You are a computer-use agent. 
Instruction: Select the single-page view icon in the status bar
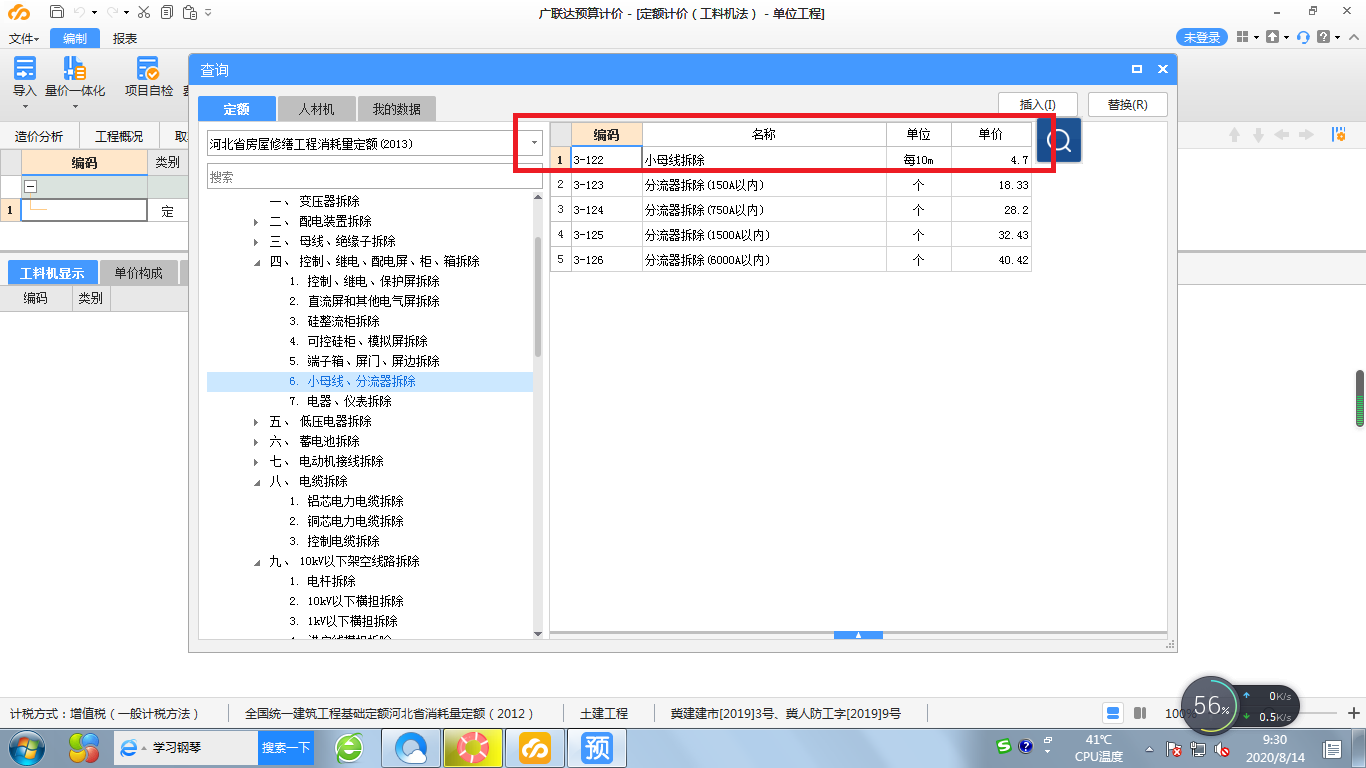1113,713
